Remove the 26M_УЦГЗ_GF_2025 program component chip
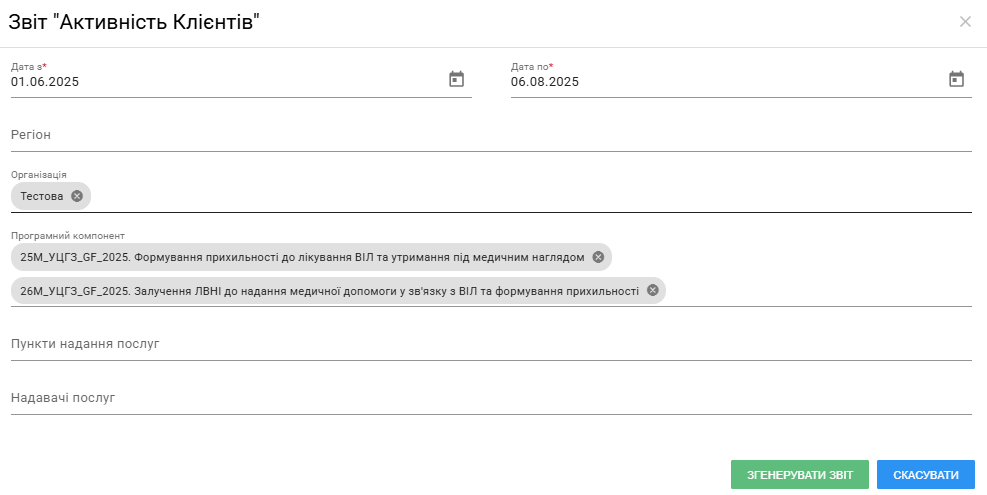This screenshot has width=987, height=495. pyautogui.click(x=653, y=290)
